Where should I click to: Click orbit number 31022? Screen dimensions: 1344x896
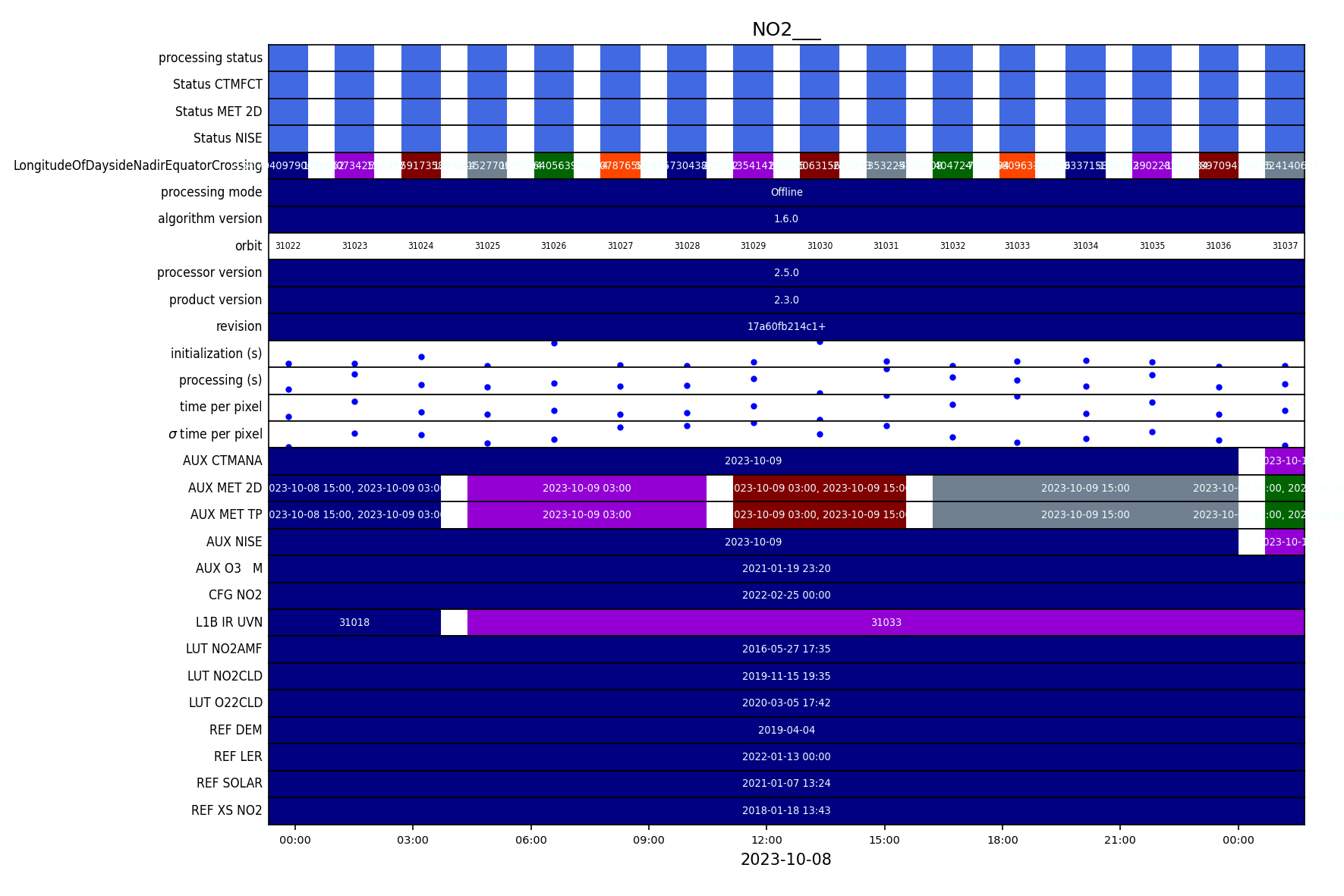click(x=288, y=246)
